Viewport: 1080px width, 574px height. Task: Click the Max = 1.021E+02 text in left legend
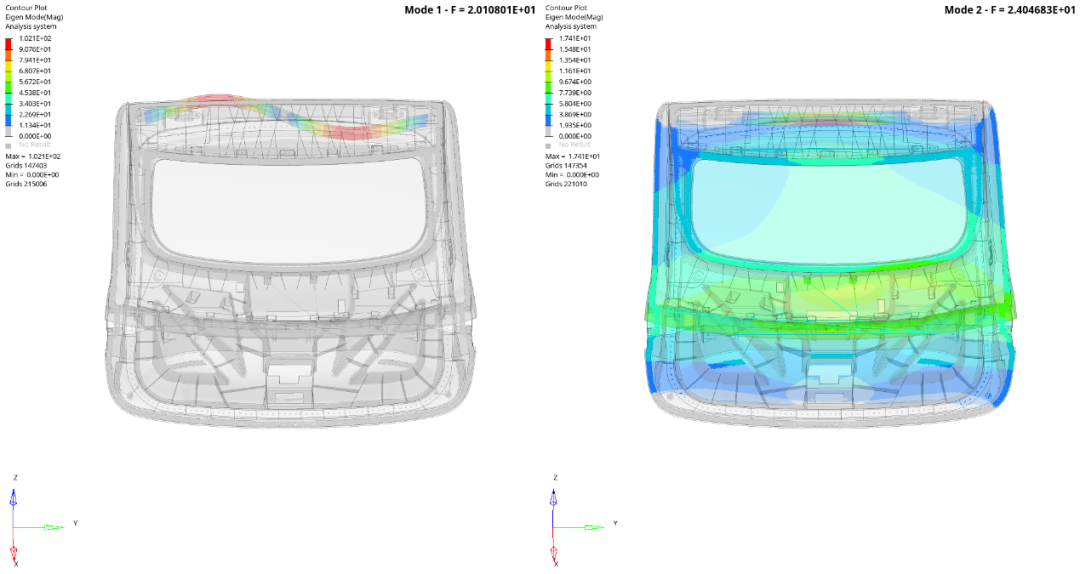click(x=33, y=156)
